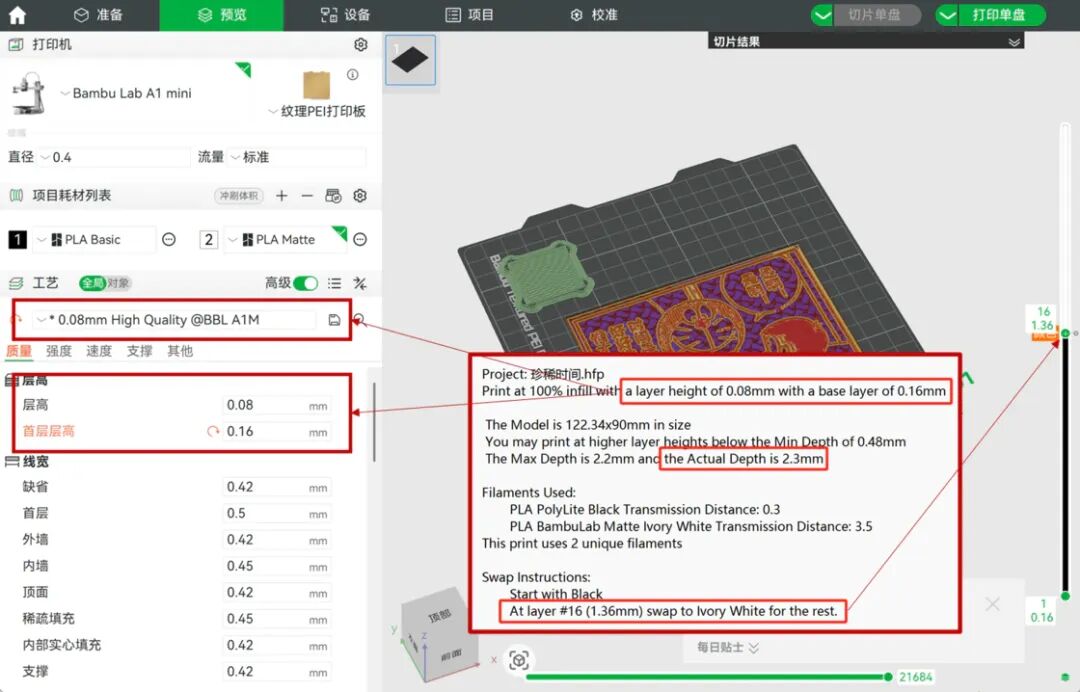Switch the 全局/对象 scope toggle
The height and width of the screenshot is (692, 1080).
coord(105,283)
